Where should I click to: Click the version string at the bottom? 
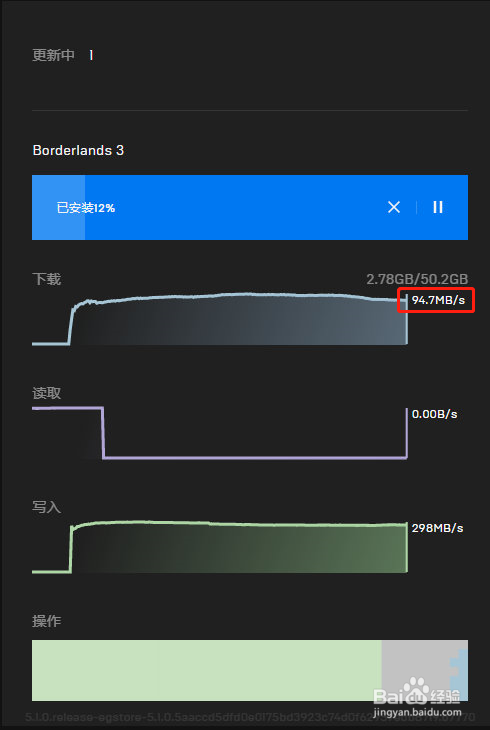pyautogui.click(x=250, y=715)
